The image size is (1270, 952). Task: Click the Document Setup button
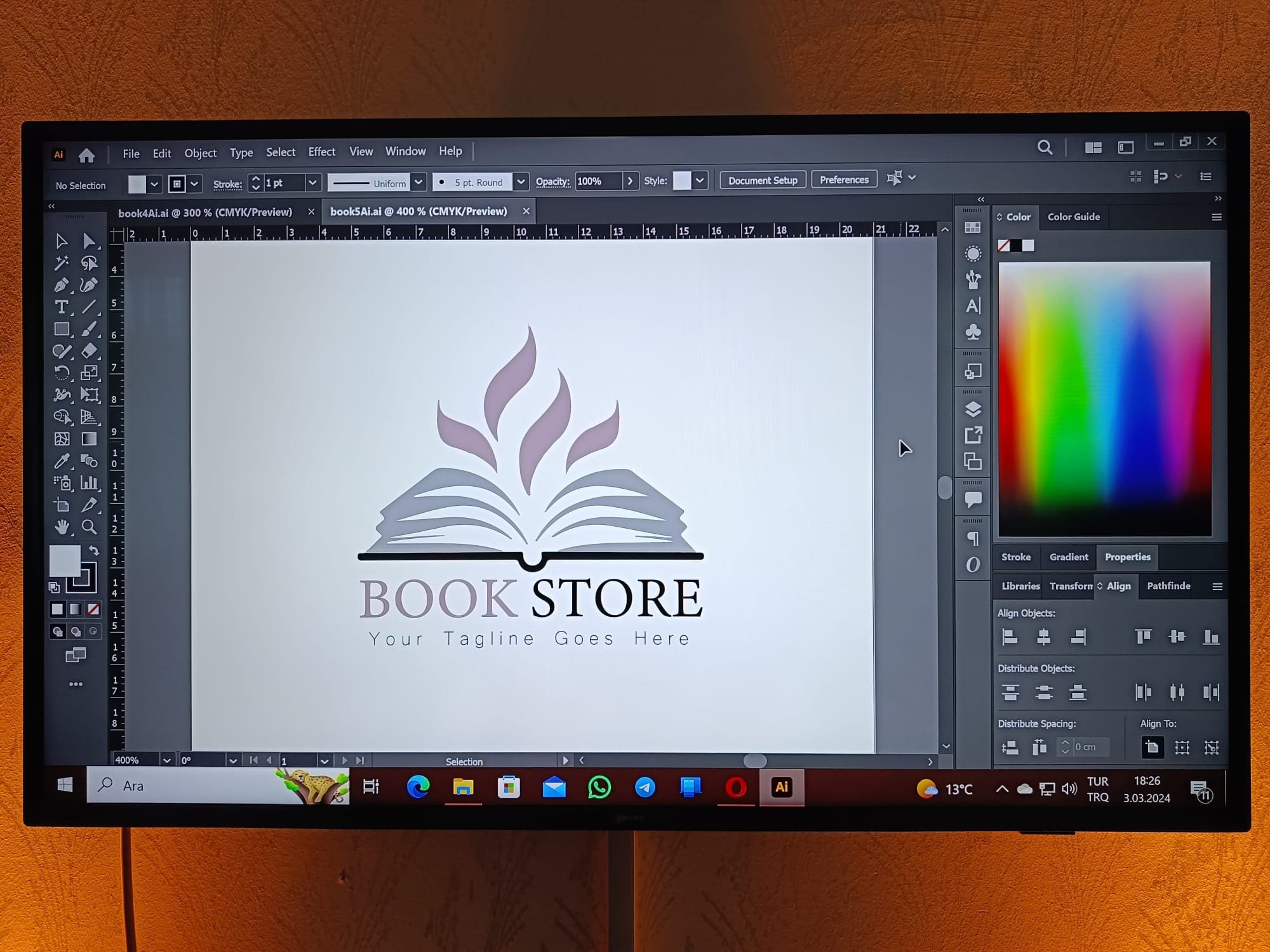(762, 180)
